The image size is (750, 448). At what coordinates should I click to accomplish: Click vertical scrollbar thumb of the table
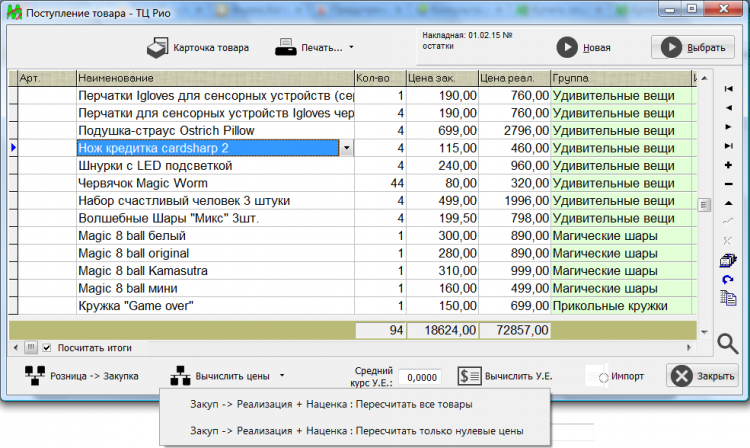click(704, 205)
